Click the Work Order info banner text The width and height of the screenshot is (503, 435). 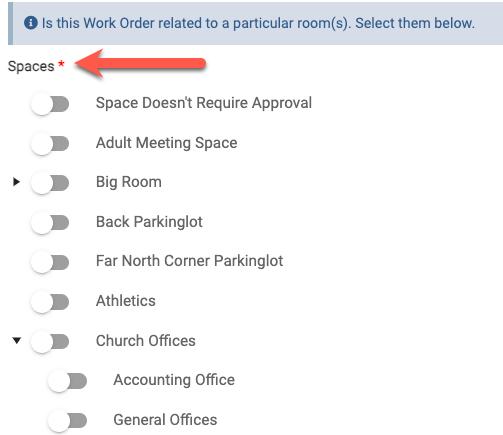pyautogui.click(x=258, y=23)
